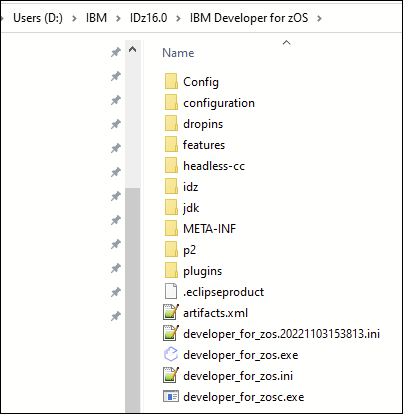Viewport: 403px width, 414px height.
Task: Expand the chevron after IBM Developer for zOS
Action: coord(319,18)
